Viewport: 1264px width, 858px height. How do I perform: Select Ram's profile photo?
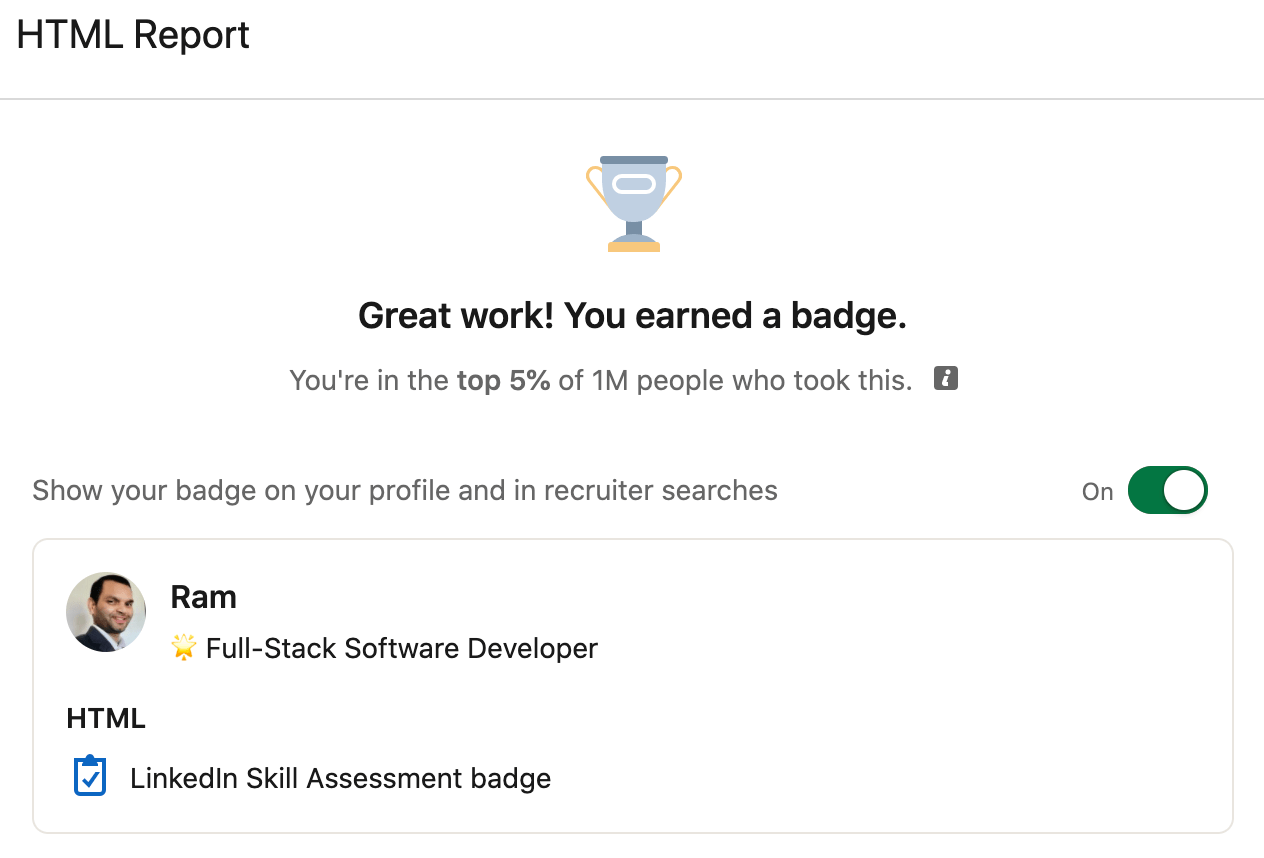point(105,611)
